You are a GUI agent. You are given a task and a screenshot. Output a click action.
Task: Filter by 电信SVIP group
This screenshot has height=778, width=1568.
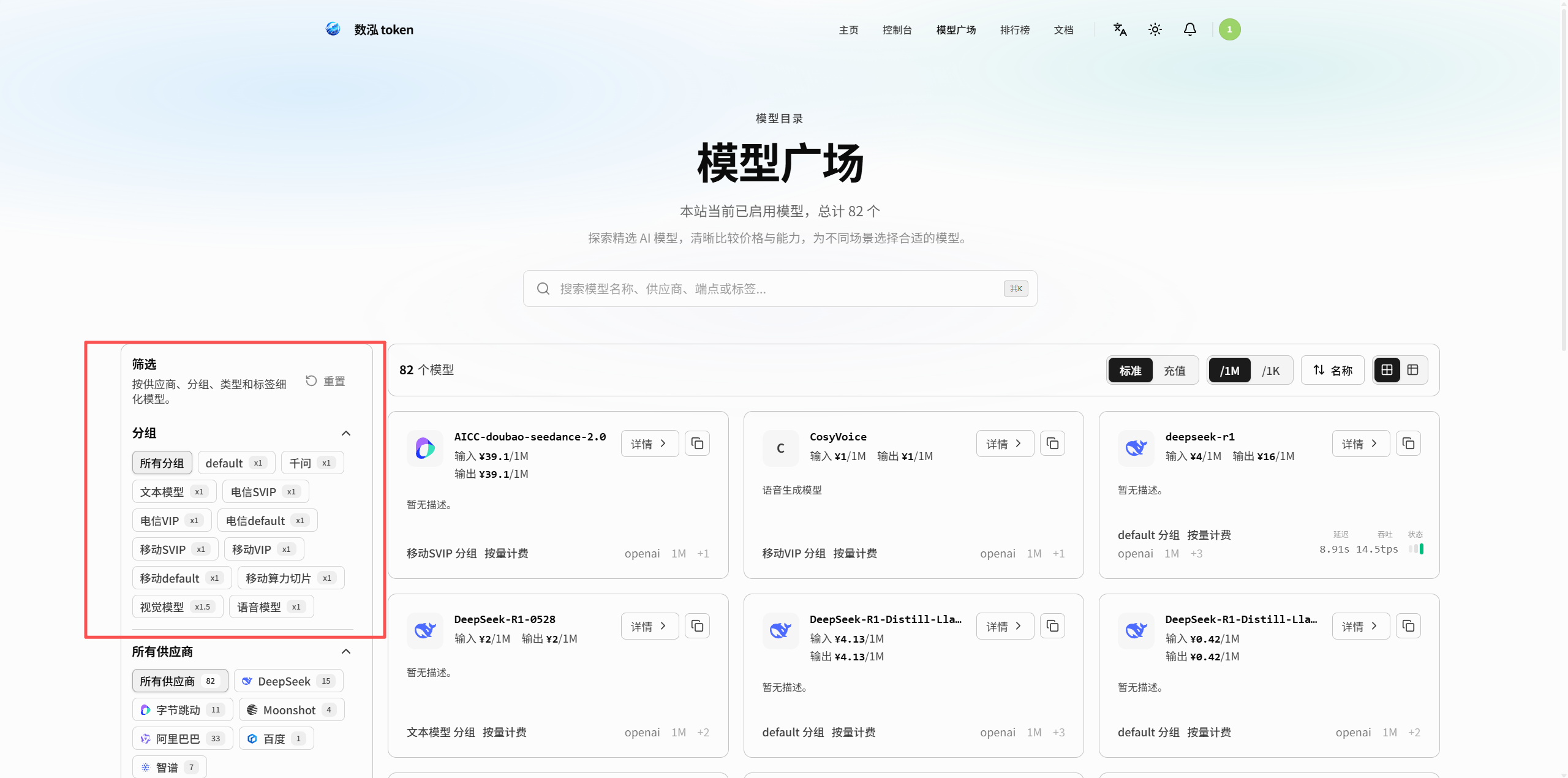coord(265,492)
